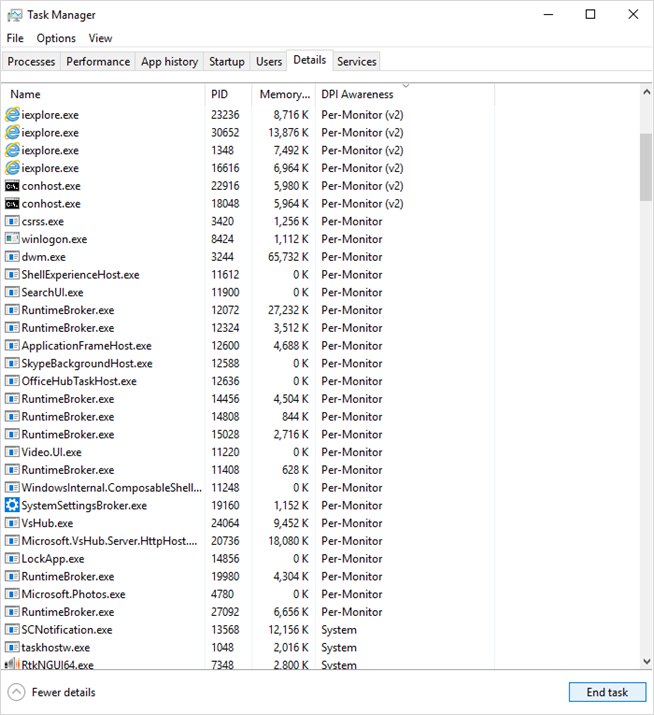
Task: Click the ShellExperienceHost.exe process icon
Action: tap(12, 274)
